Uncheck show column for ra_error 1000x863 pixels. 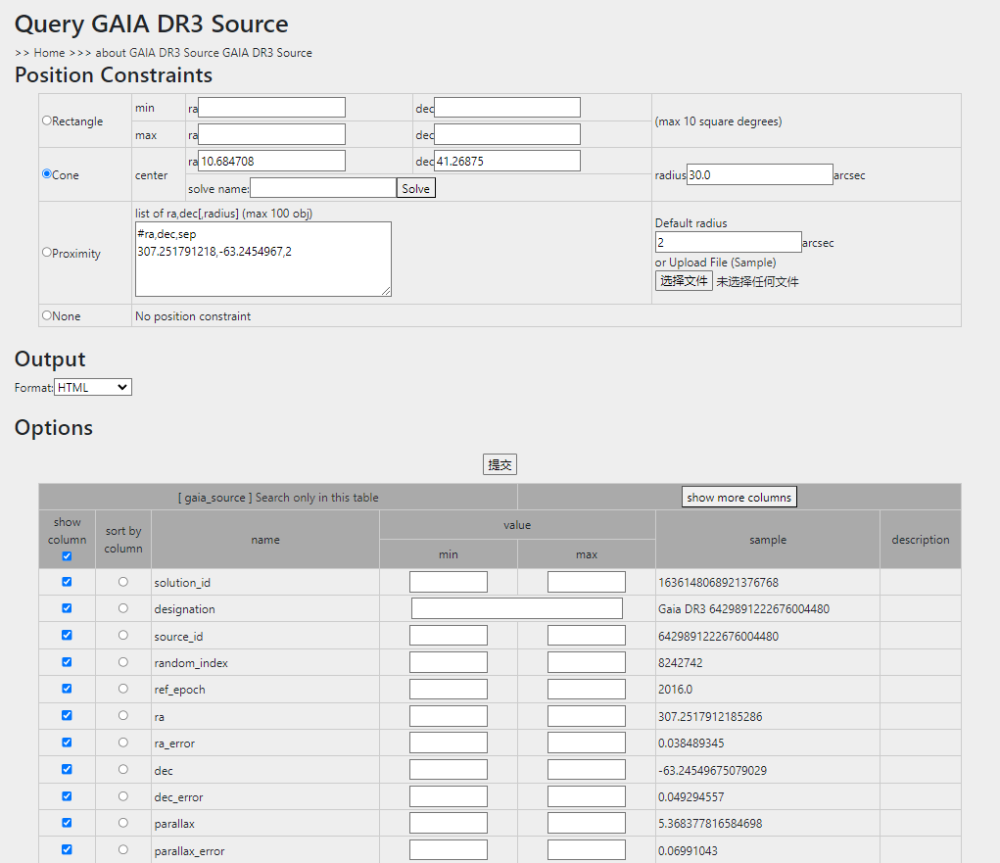coord(67,742)
